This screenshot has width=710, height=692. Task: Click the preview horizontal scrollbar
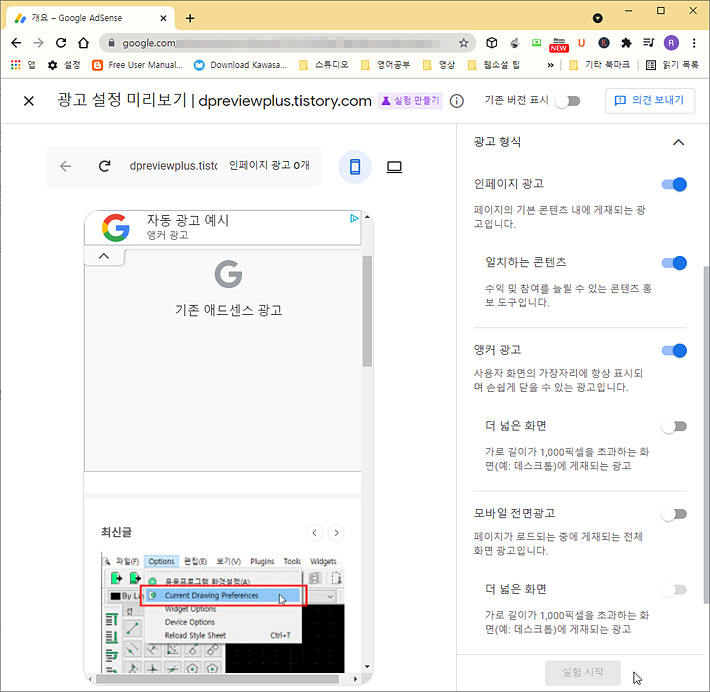(218, 678)
